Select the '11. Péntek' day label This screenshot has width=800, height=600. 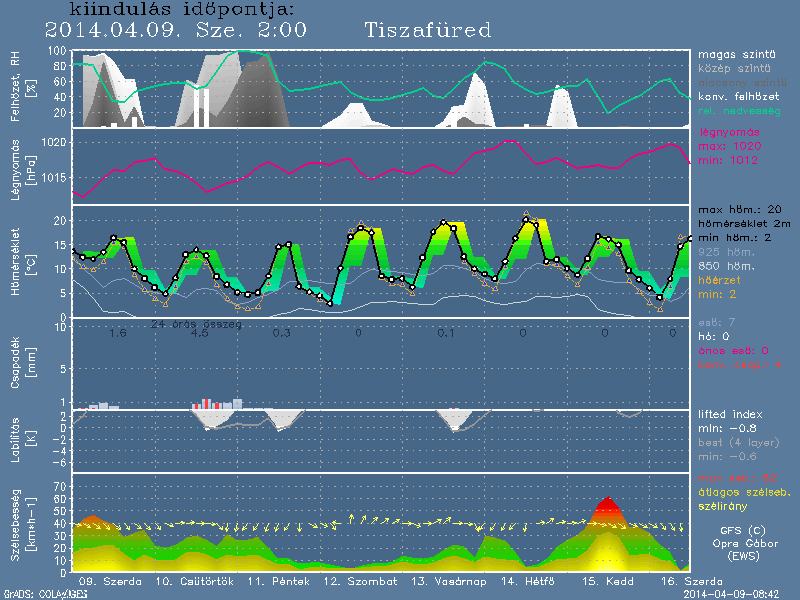point(271,581)
